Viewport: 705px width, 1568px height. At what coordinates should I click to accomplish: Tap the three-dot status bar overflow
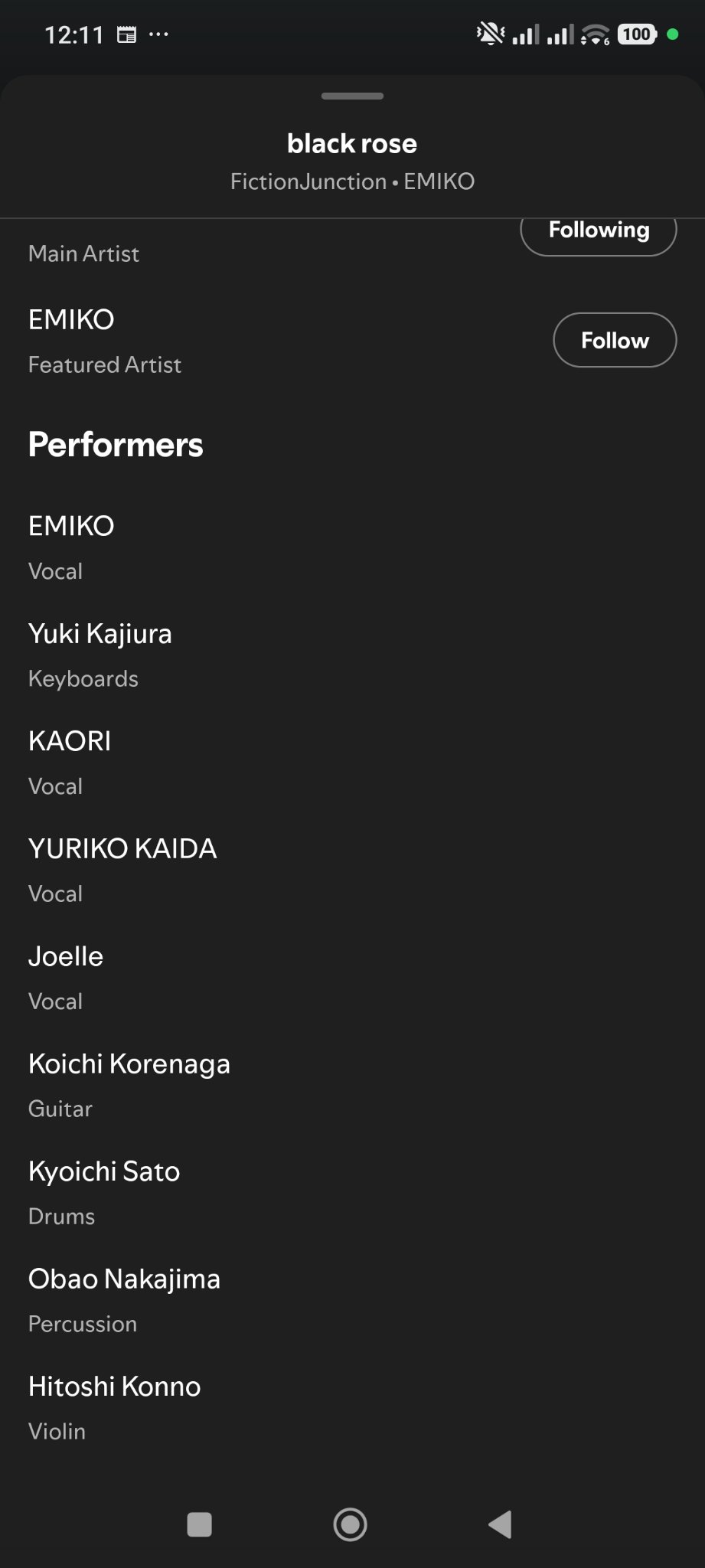[x=158, y=34]
